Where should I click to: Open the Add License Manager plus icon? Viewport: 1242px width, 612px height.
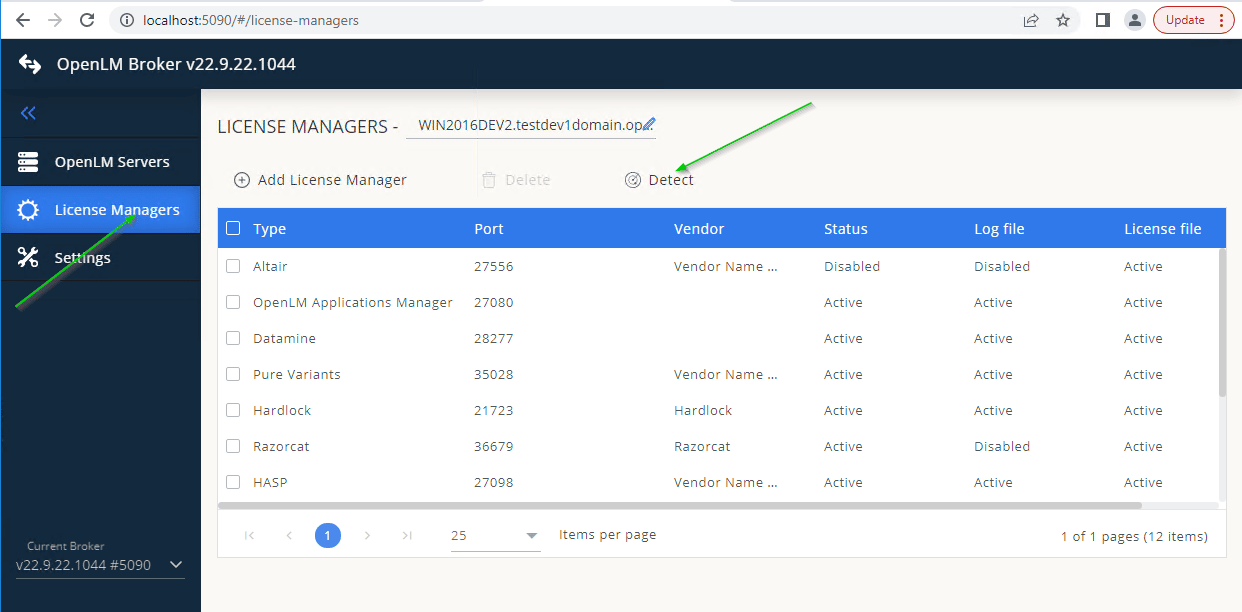tap(241, 179)
